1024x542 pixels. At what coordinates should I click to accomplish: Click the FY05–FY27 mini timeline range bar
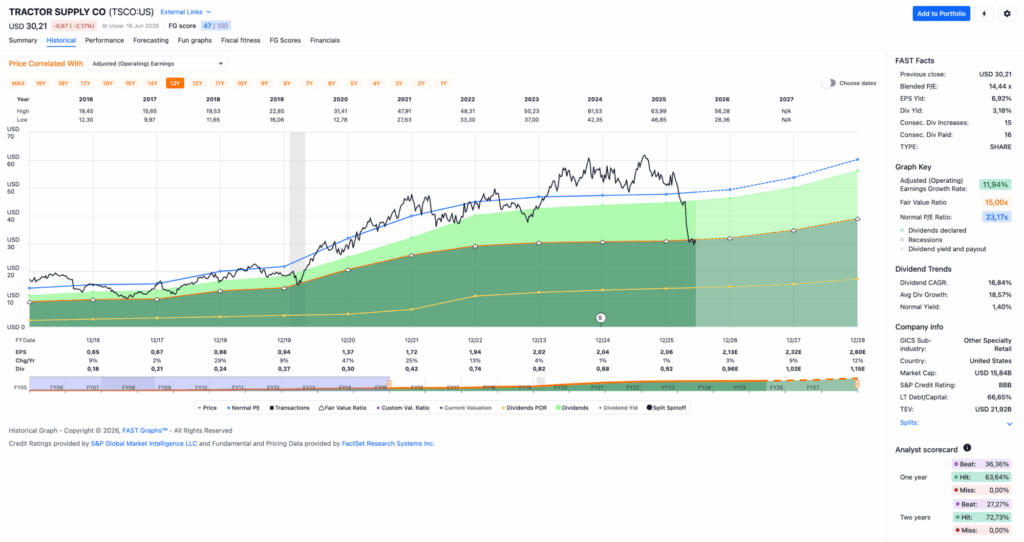click(x=444, y=385)
